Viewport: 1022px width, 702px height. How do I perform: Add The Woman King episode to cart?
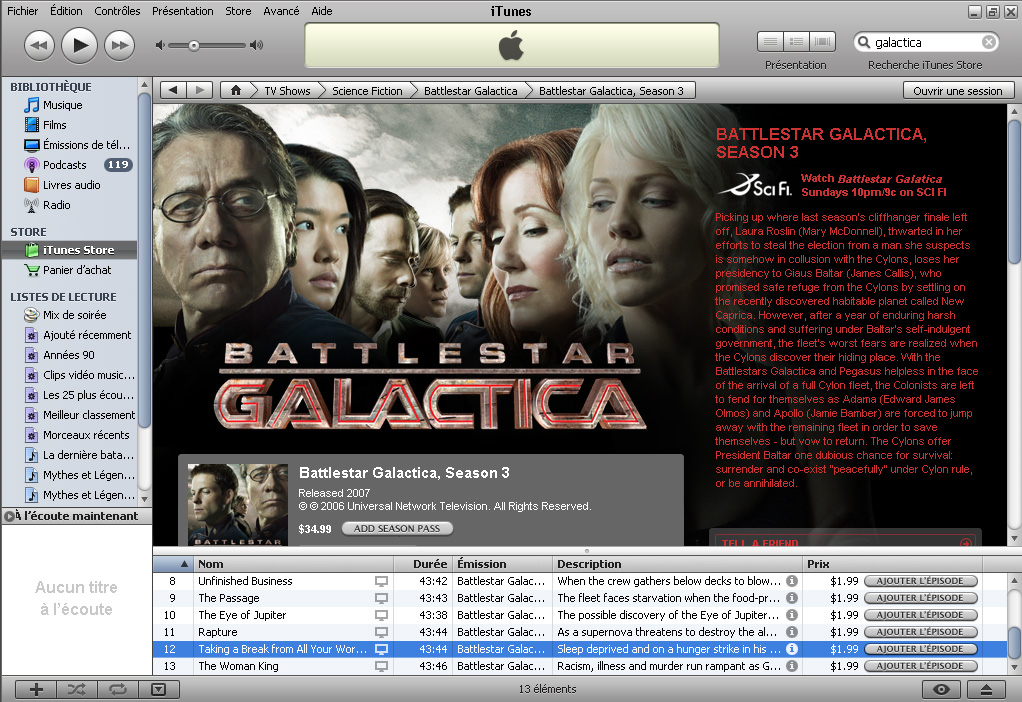click(x=921, y=666)
